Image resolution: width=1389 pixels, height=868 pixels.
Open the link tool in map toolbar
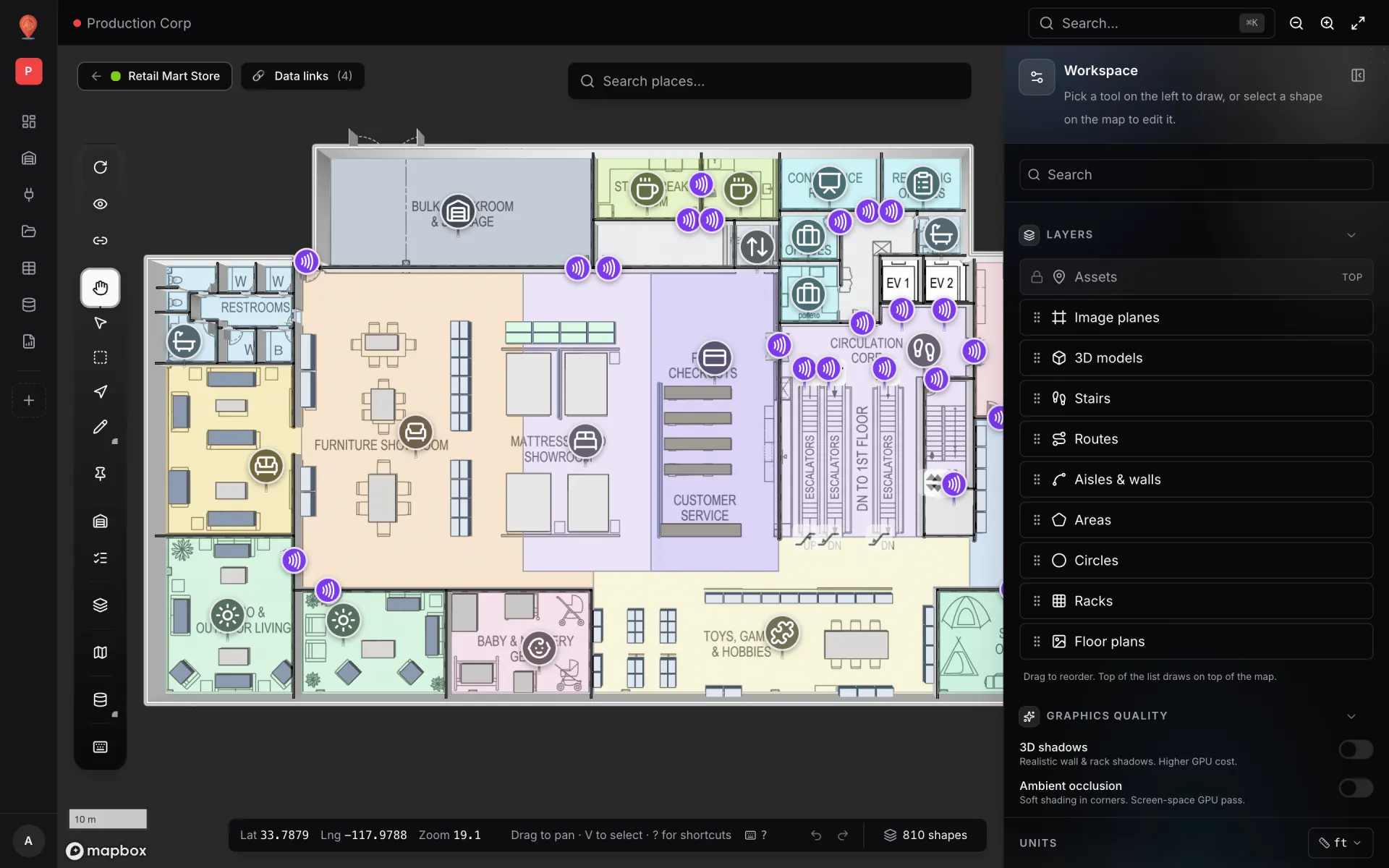pyautogui.click(x=100, y=240)
